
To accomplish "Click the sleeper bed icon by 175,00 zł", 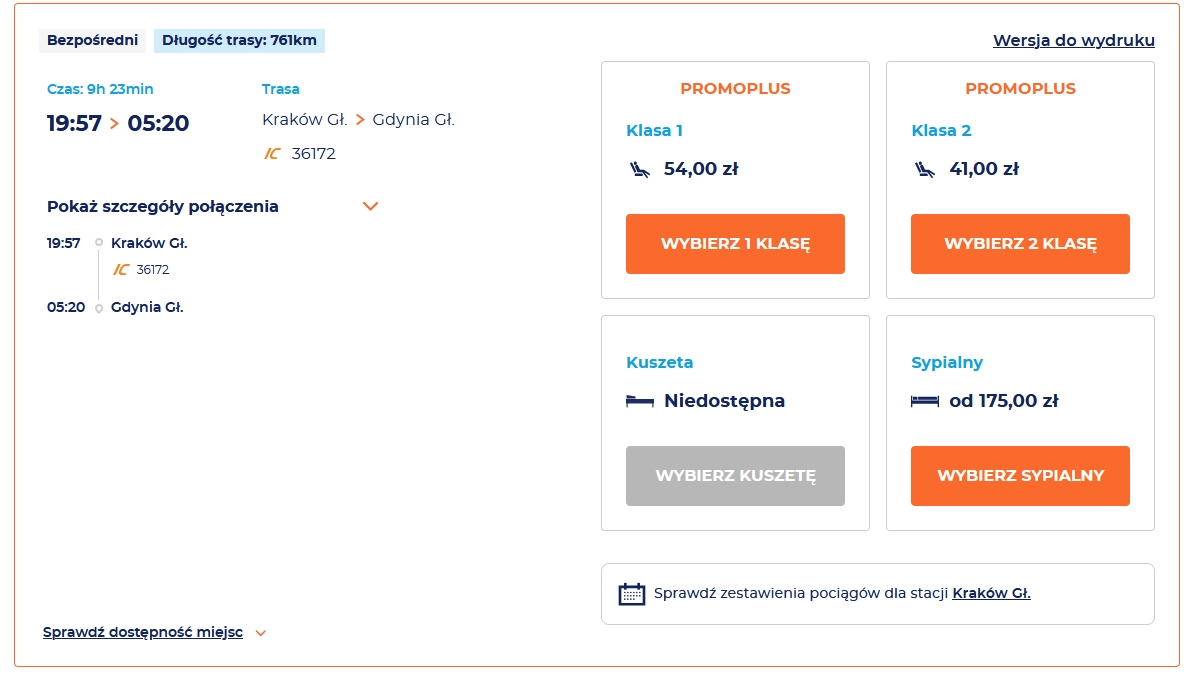I will tap(925, 401).
